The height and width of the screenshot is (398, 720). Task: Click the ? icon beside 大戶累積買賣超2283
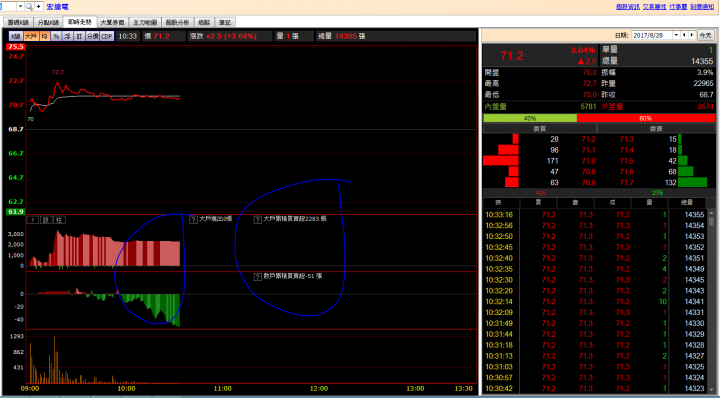coord(258,219)
